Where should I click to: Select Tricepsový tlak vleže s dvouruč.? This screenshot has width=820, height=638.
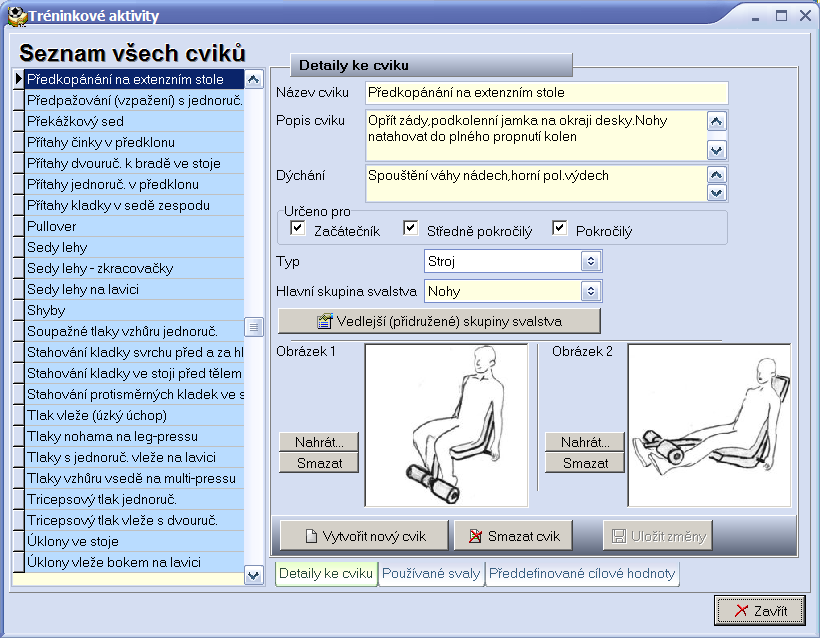[134, 520]
